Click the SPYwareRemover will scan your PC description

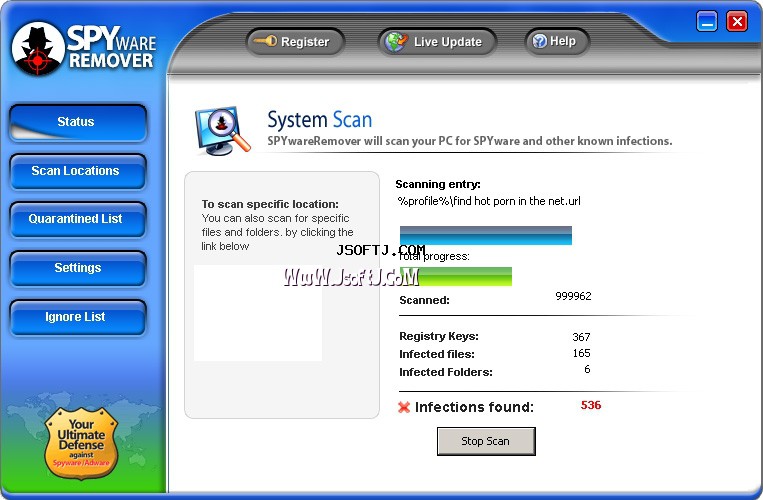(x=470, y=141)
